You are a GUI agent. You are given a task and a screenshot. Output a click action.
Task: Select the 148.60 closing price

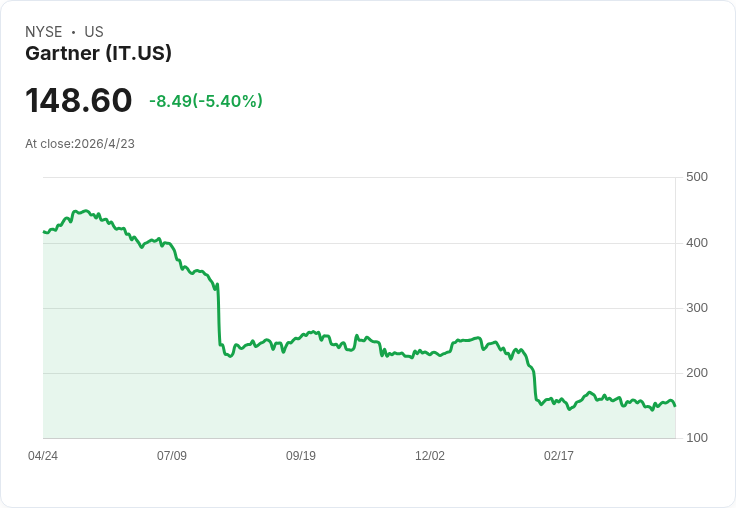79,101
